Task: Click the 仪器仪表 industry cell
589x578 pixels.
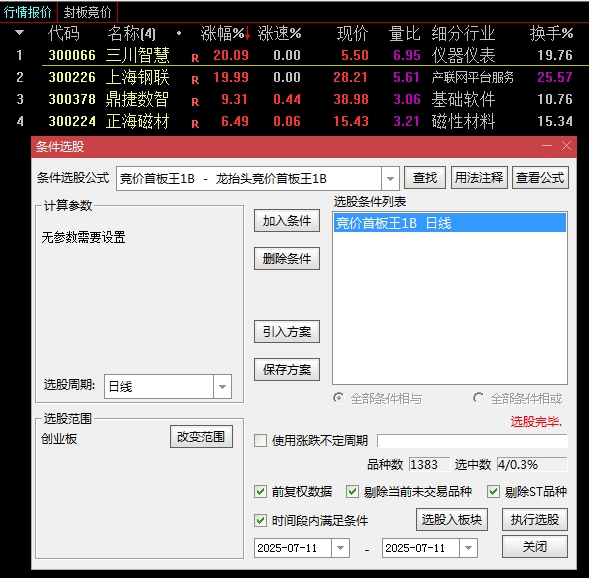Action: pyautogui.click(x=463, y=56)
